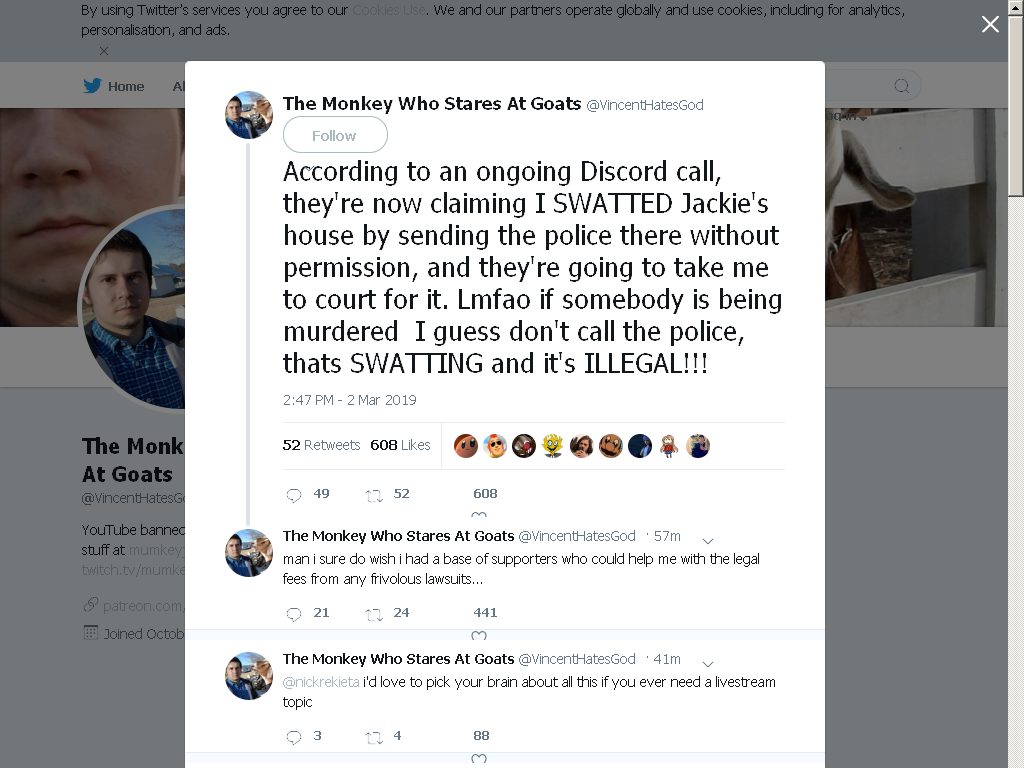Close the tweet overlay with the large X

coord(990,24)
